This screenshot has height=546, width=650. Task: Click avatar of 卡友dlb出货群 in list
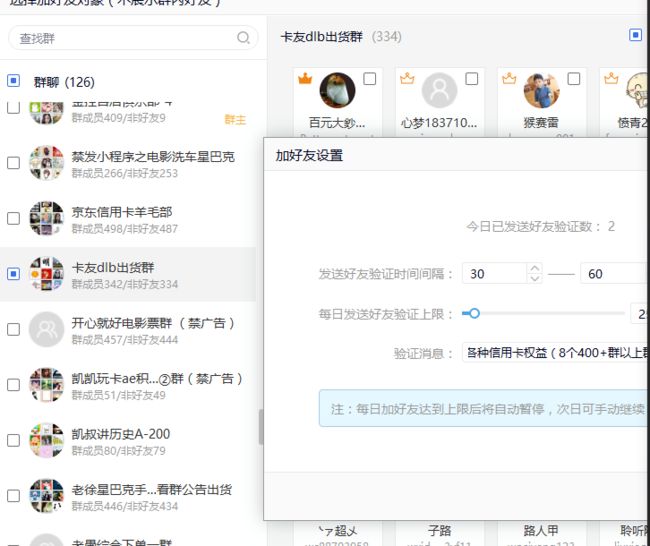click(x=46, y=274)
